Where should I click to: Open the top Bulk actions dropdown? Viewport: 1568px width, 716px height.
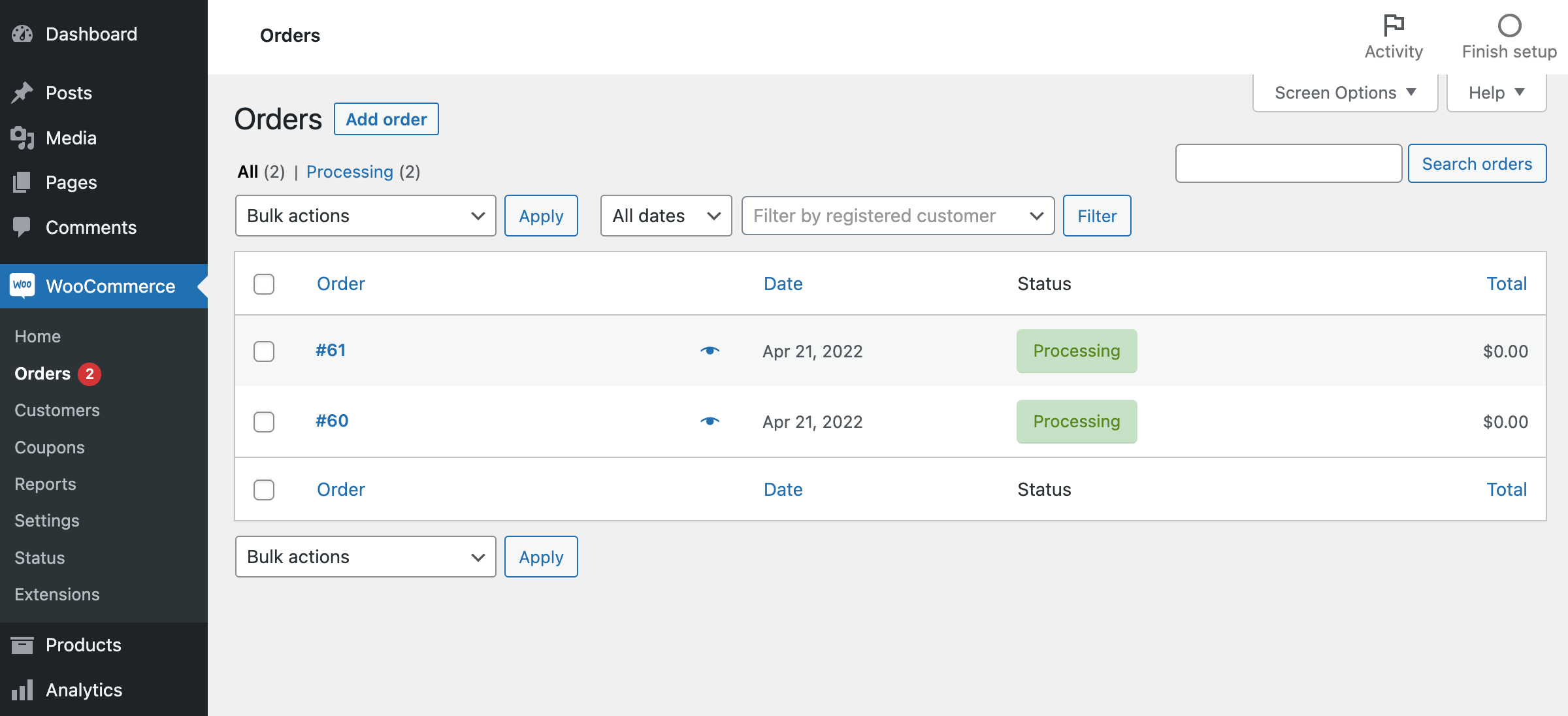point(365,216)
